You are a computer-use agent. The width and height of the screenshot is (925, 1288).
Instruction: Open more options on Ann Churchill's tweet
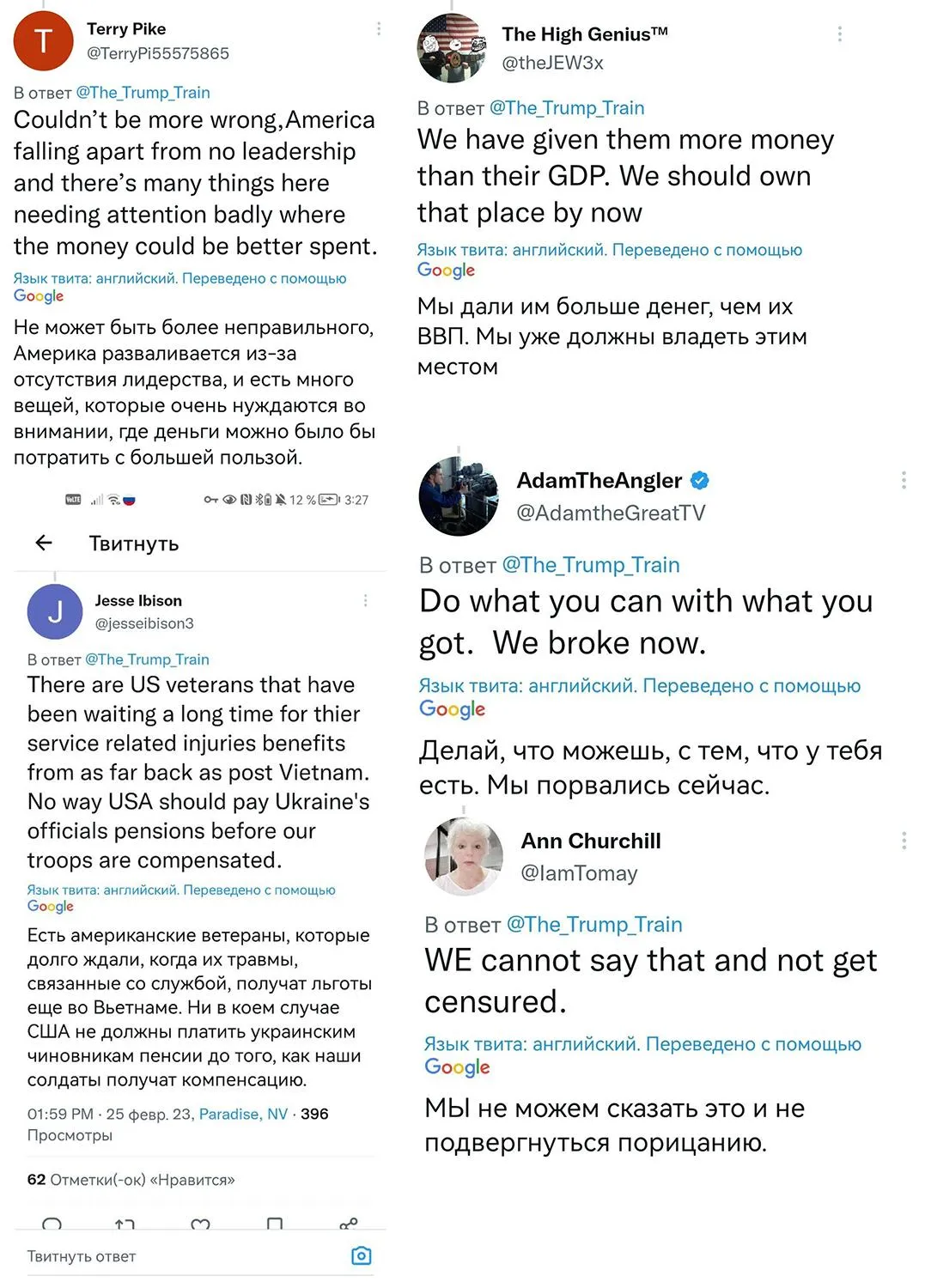click(904, 841)
